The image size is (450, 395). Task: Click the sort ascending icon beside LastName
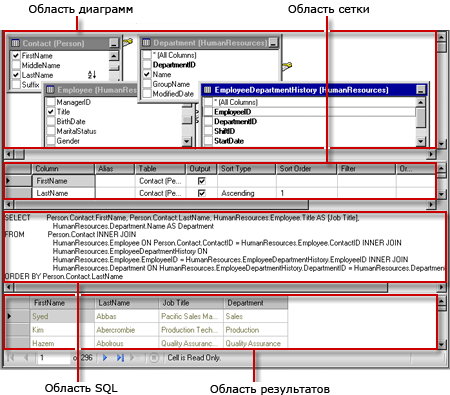[92, 75]
